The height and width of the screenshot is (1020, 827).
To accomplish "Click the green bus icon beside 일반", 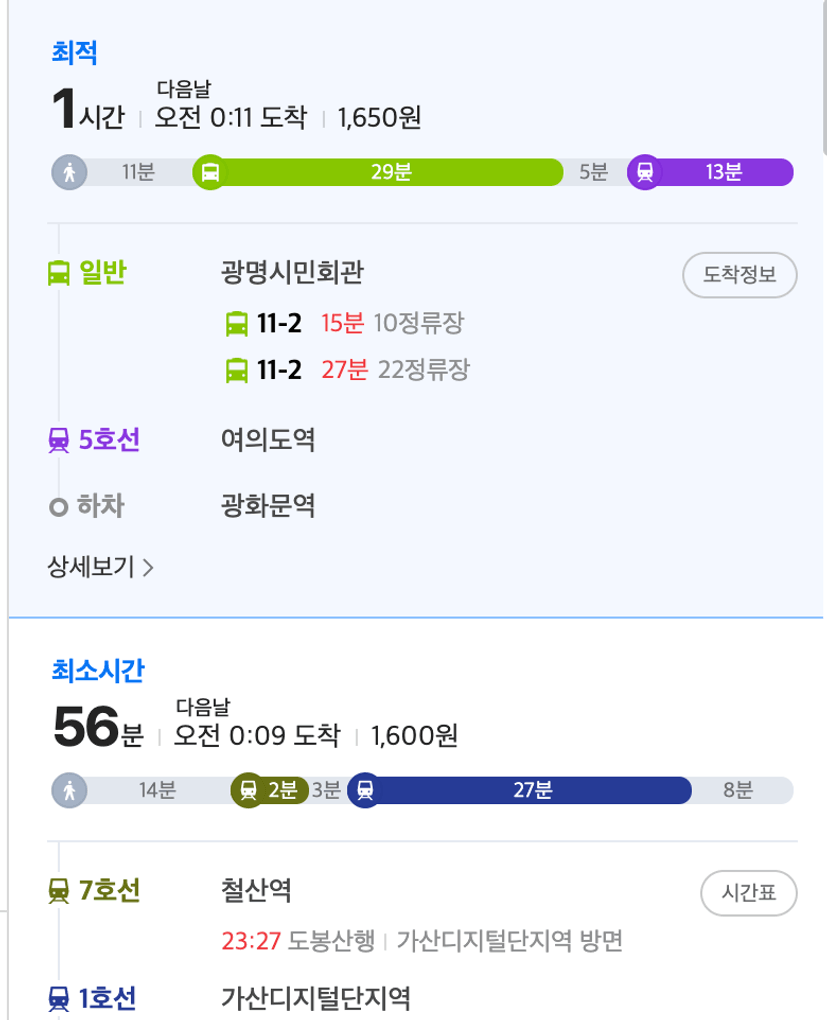I will (x=59, y=273).
